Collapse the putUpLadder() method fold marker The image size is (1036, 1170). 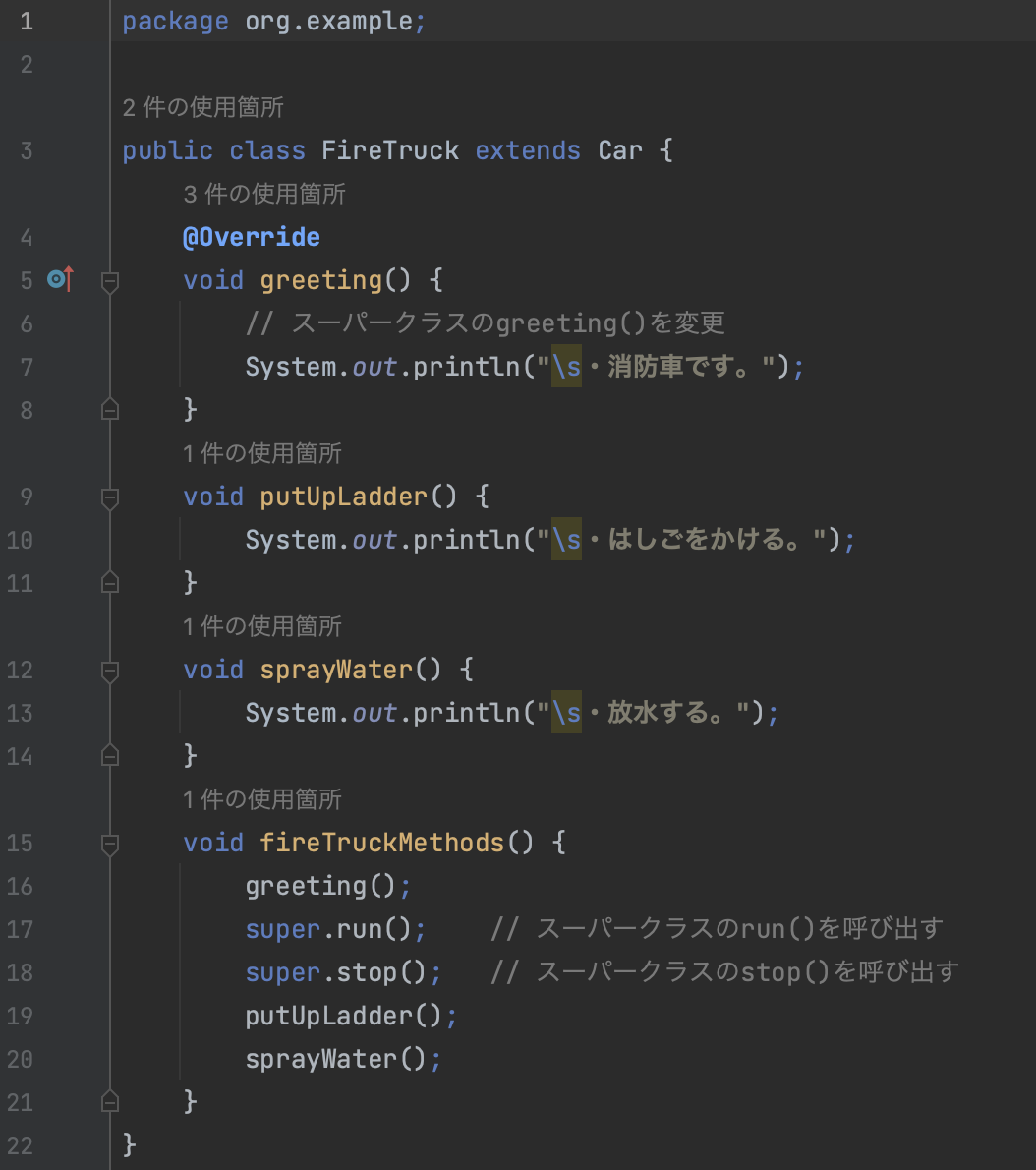[x=110, y=498]
